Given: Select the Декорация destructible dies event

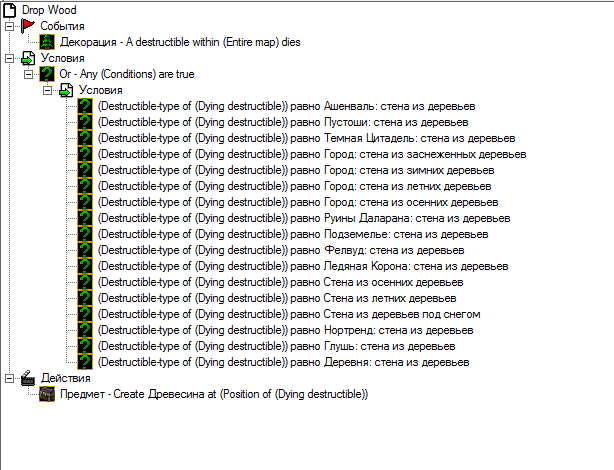Looking at the screenshot, I should pyautogui.click(x=180, y=42).
